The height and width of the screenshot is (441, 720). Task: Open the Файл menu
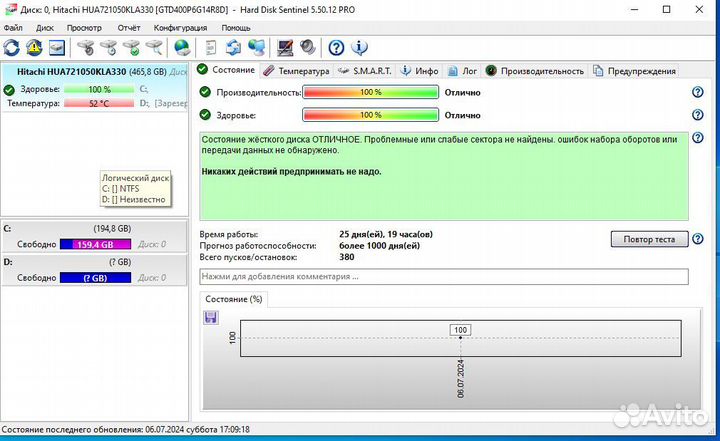(13, 28)
